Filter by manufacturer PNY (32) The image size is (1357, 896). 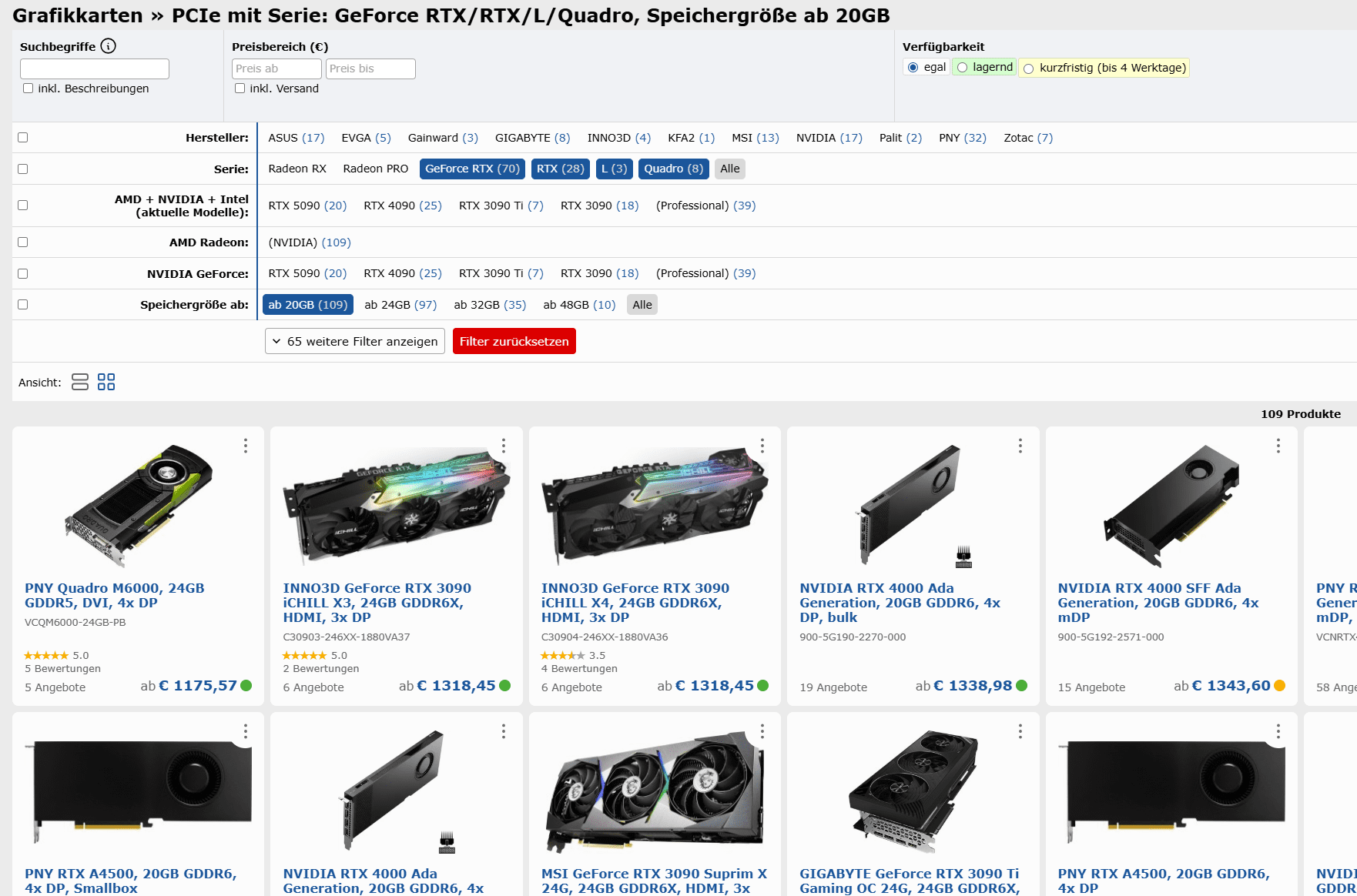coord(963,138)
